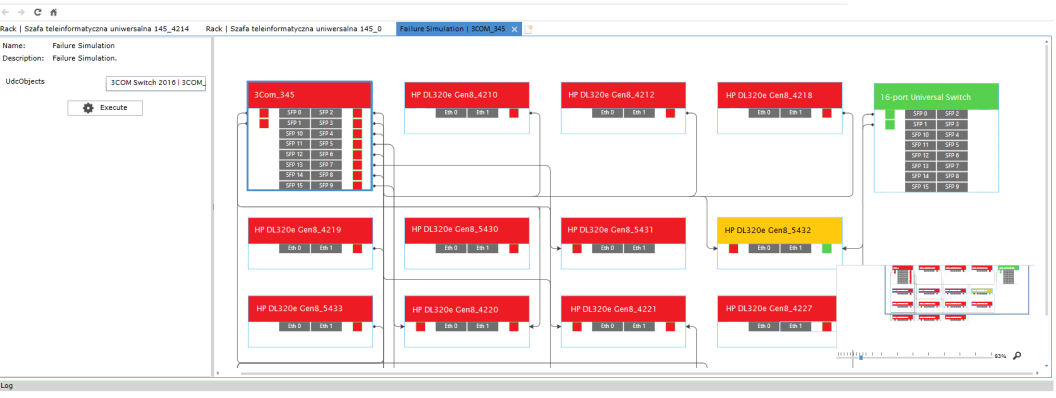The image size is (1056, 398).
Task: Select the 3Com_345 switch node header
Action: [309, 95]
